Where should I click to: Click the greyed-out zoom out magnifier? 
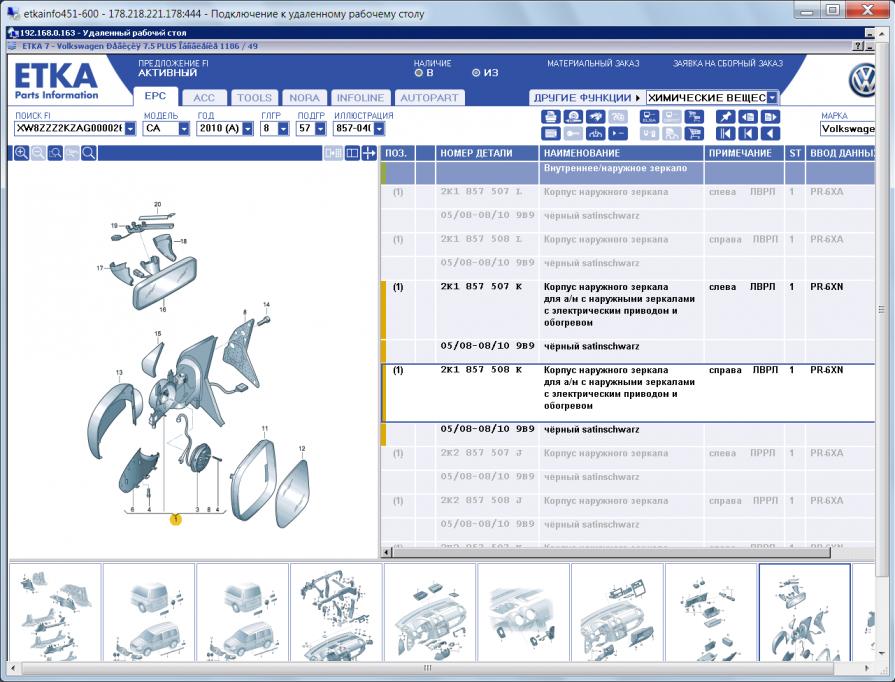[38, 153]
